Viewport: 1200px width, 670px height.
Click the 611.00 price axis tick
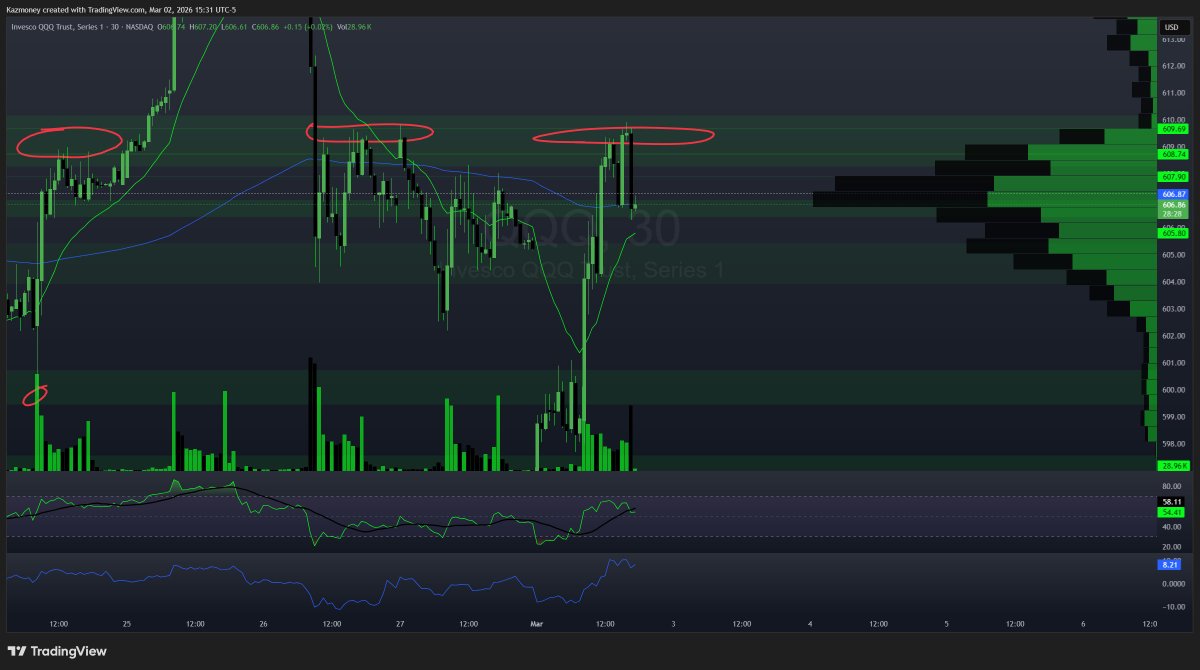tap(1174, 93)
